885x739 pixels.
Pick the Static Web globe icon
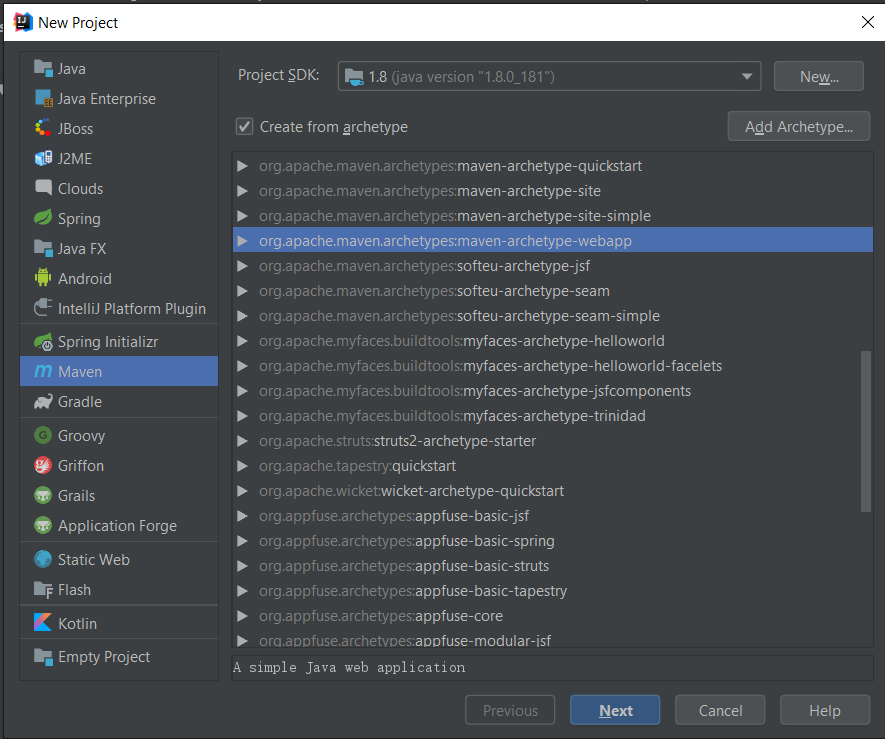[x=42, y=560]
